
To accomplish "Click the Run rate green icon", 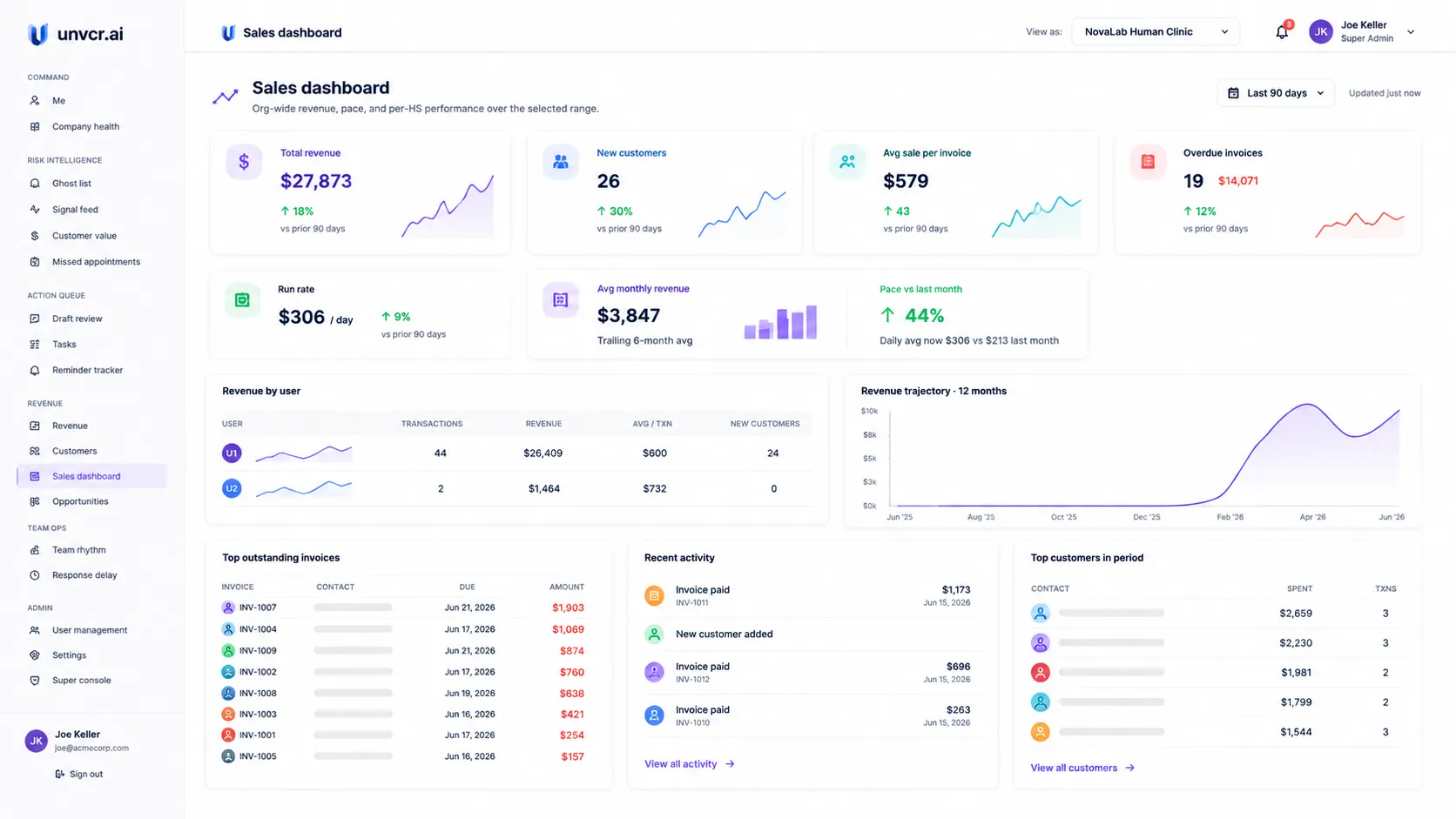I will click(x=242, y=300).
